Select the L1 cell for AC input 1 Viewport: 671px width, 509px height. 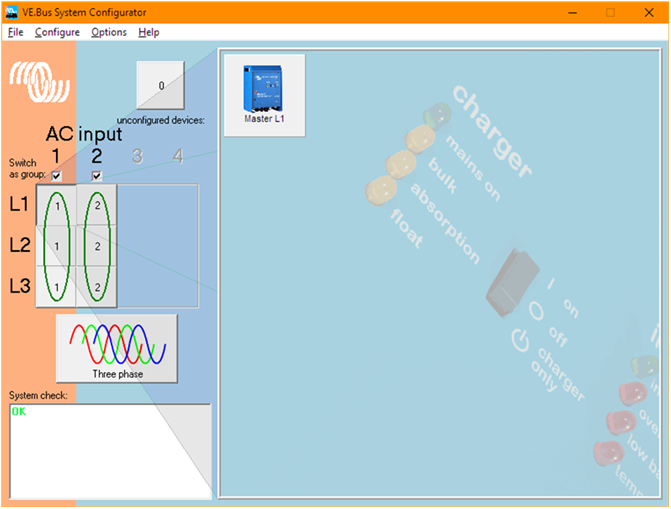[x=57, y=205]
